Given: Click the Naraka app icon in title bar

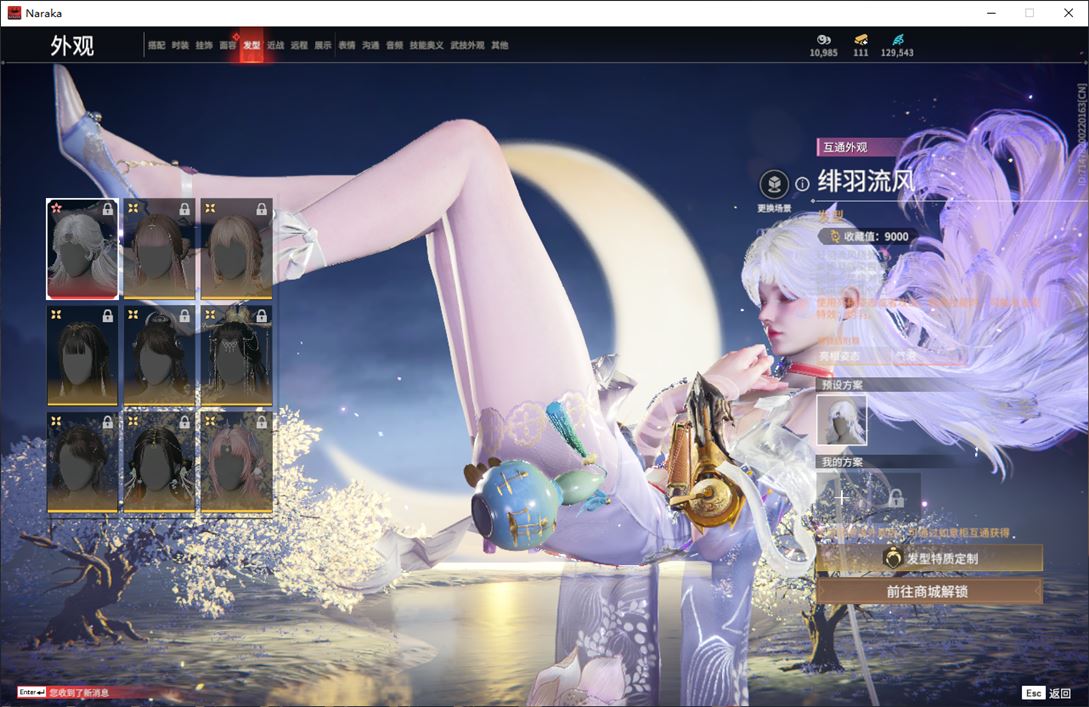Looking at the screenshot, I should click(x=14, y=13).
